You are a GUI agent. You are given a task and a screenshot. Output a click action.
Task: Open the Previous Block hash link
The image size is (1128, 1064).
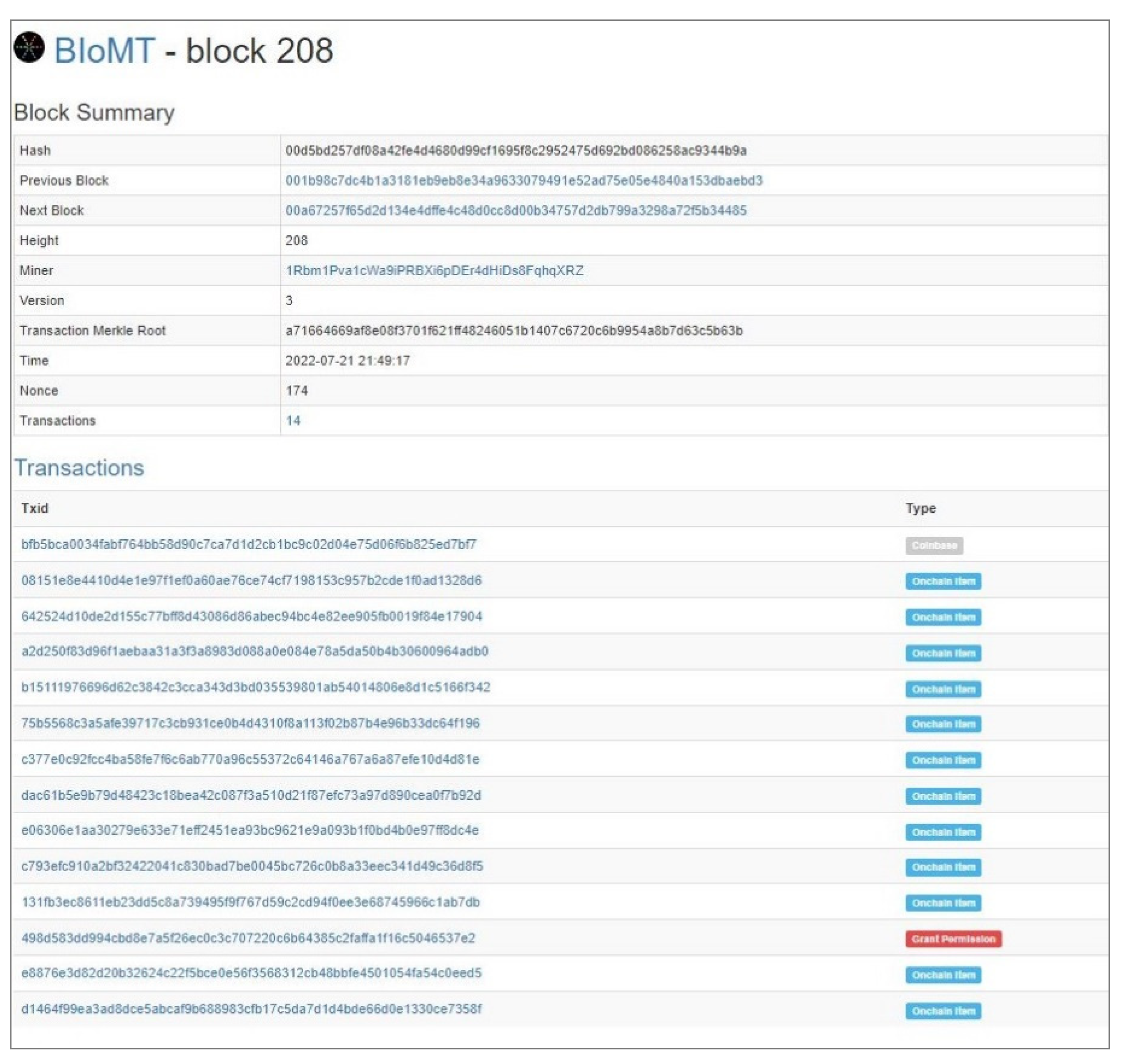pyautogui.click(x=523, y=181)
